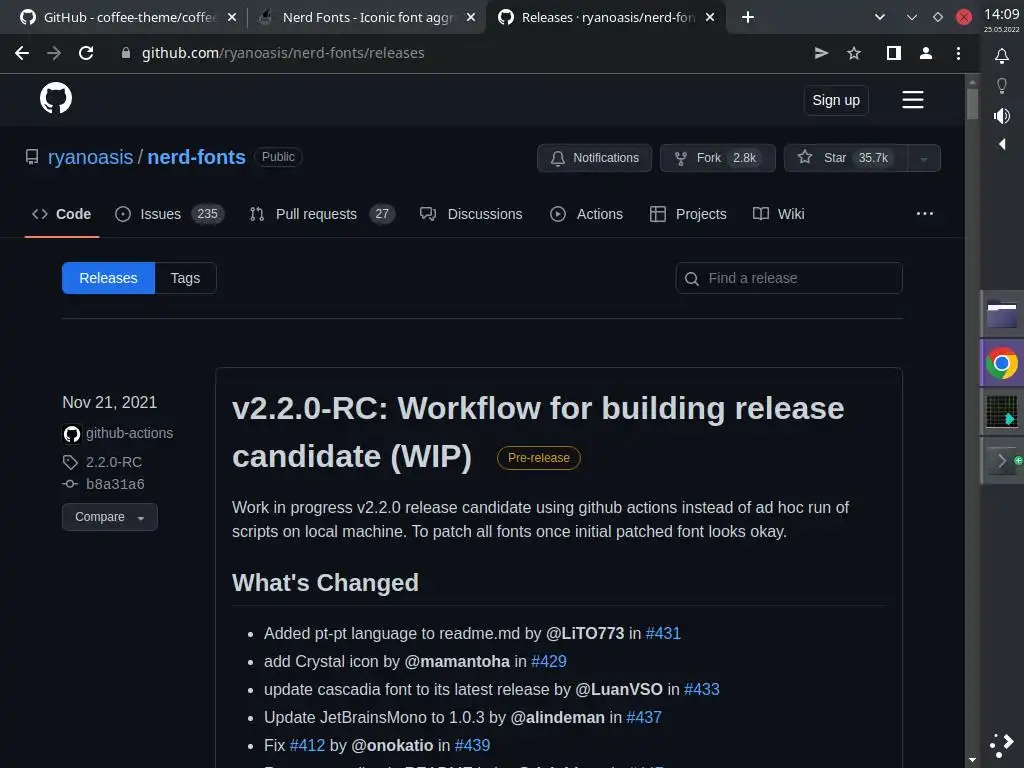Image resolution: width=1024 pixels, height=768 pixels.
Task: Open the nerd-fonts repository link
Action: [x=197, y=157]
